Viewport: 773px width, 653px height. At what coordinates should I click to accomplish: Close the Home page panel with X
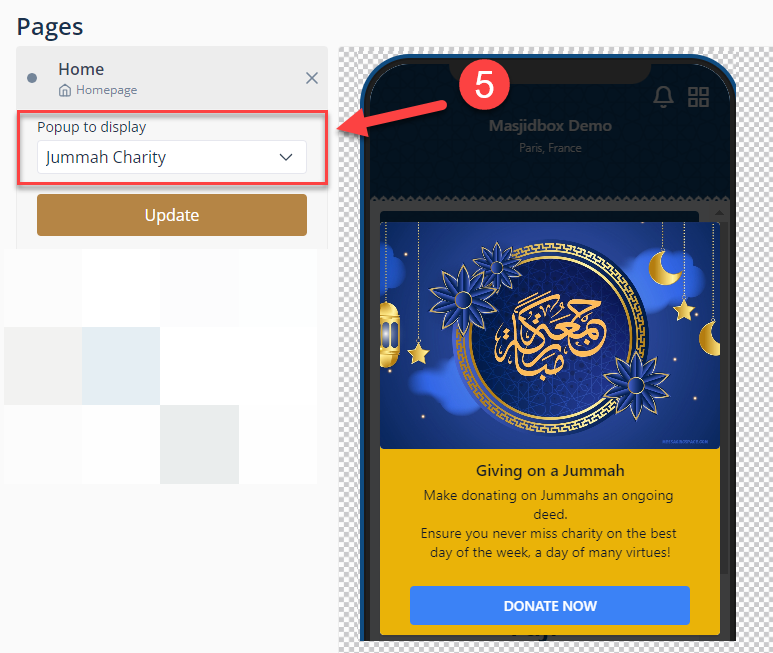(x=312, y=78)
